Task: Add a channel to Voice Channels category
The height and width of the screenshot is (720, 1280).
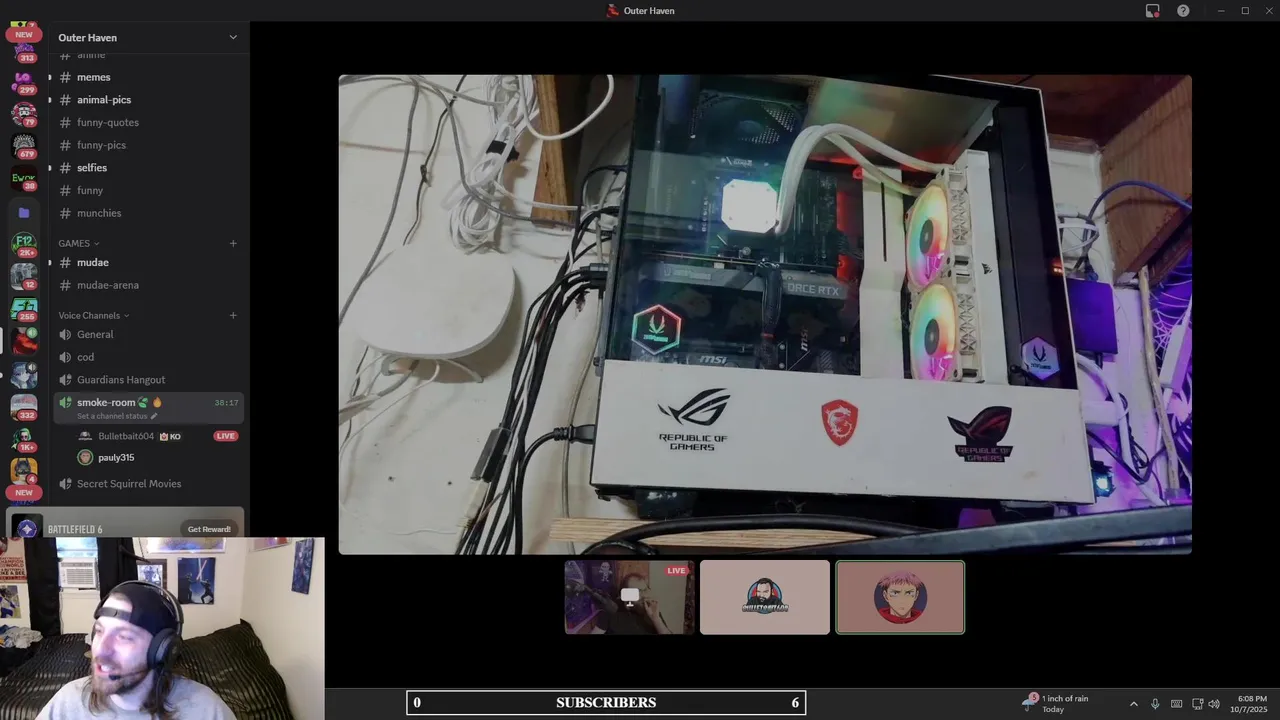Action: coord(233,315)
